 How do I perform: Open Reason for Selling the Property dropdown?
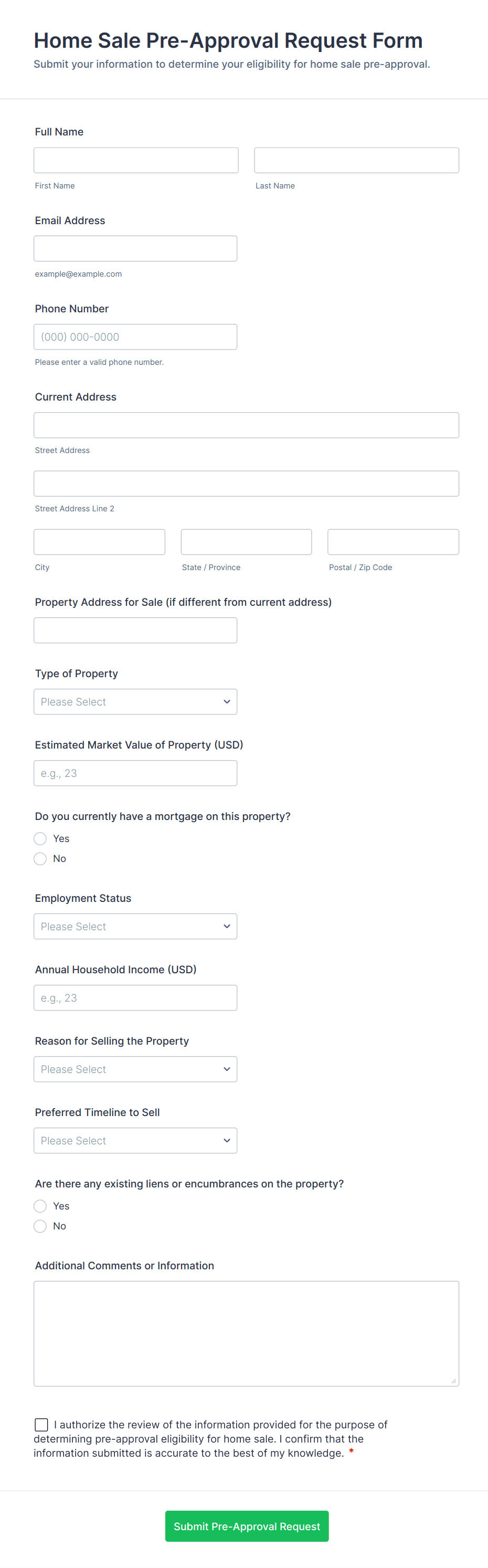coord(135,1069)
